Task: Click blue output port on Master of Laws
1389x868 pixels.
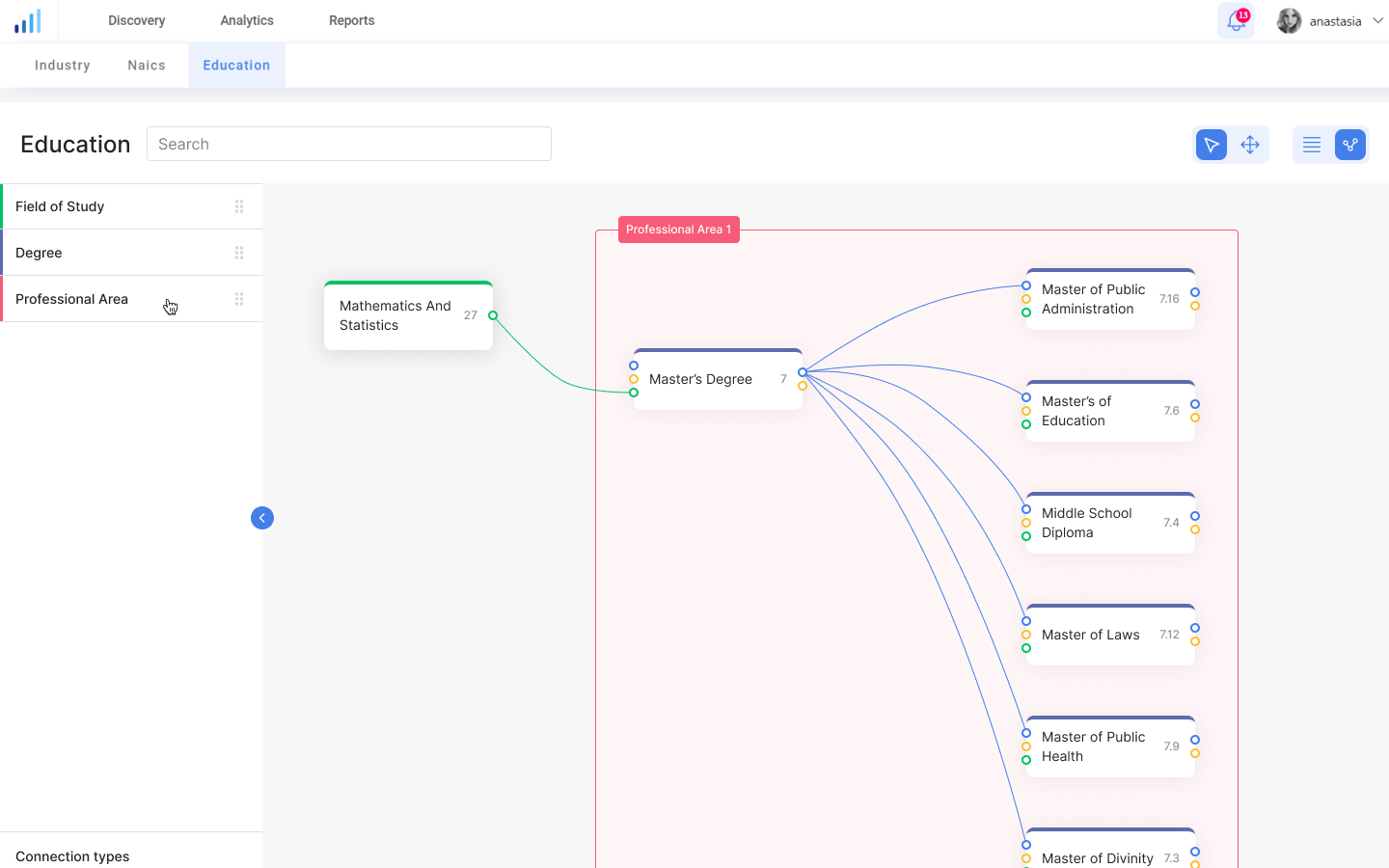Action: [1195, 628]
